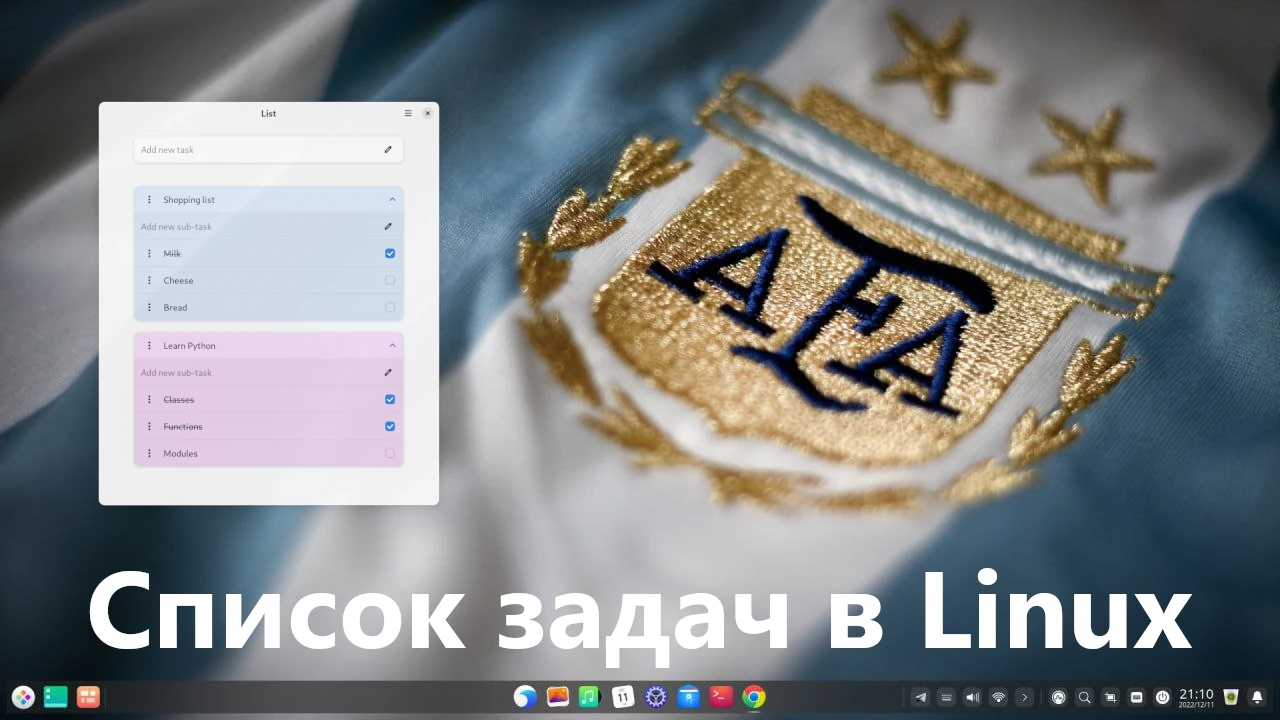The image size is (1280, 720).
Task: Open the onscreen keyboard tray icon
Action: (946, 697)
